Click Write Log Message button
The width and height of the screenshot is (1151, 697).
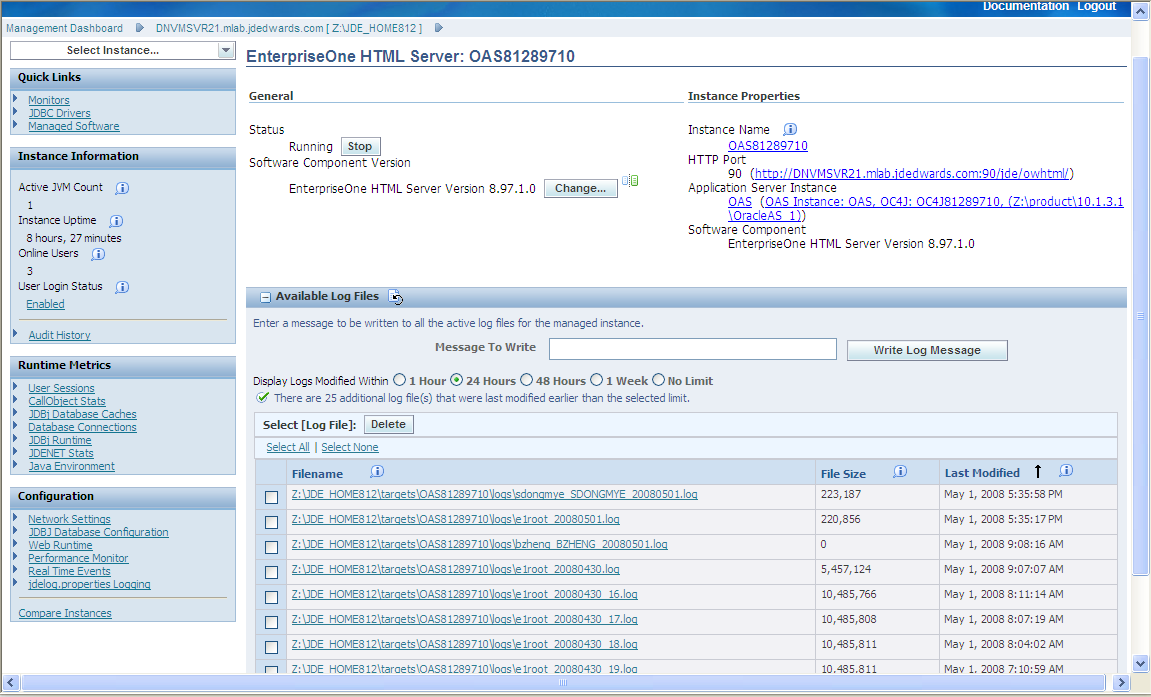coord(927,350)
